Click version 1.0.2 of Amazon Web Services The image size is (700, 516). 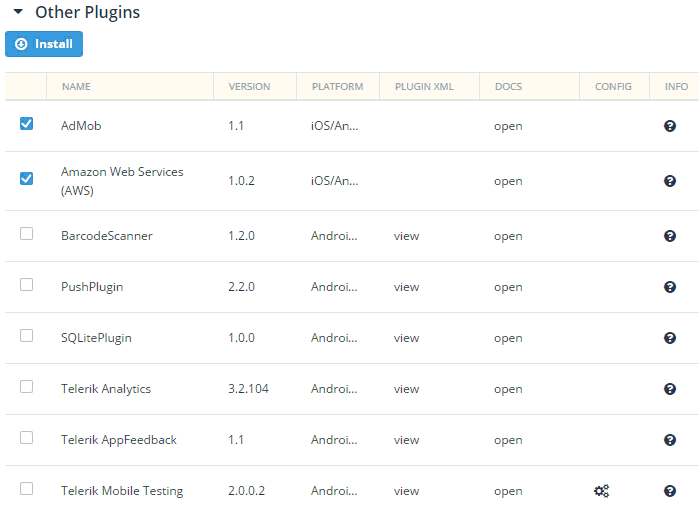click(241, 181)
